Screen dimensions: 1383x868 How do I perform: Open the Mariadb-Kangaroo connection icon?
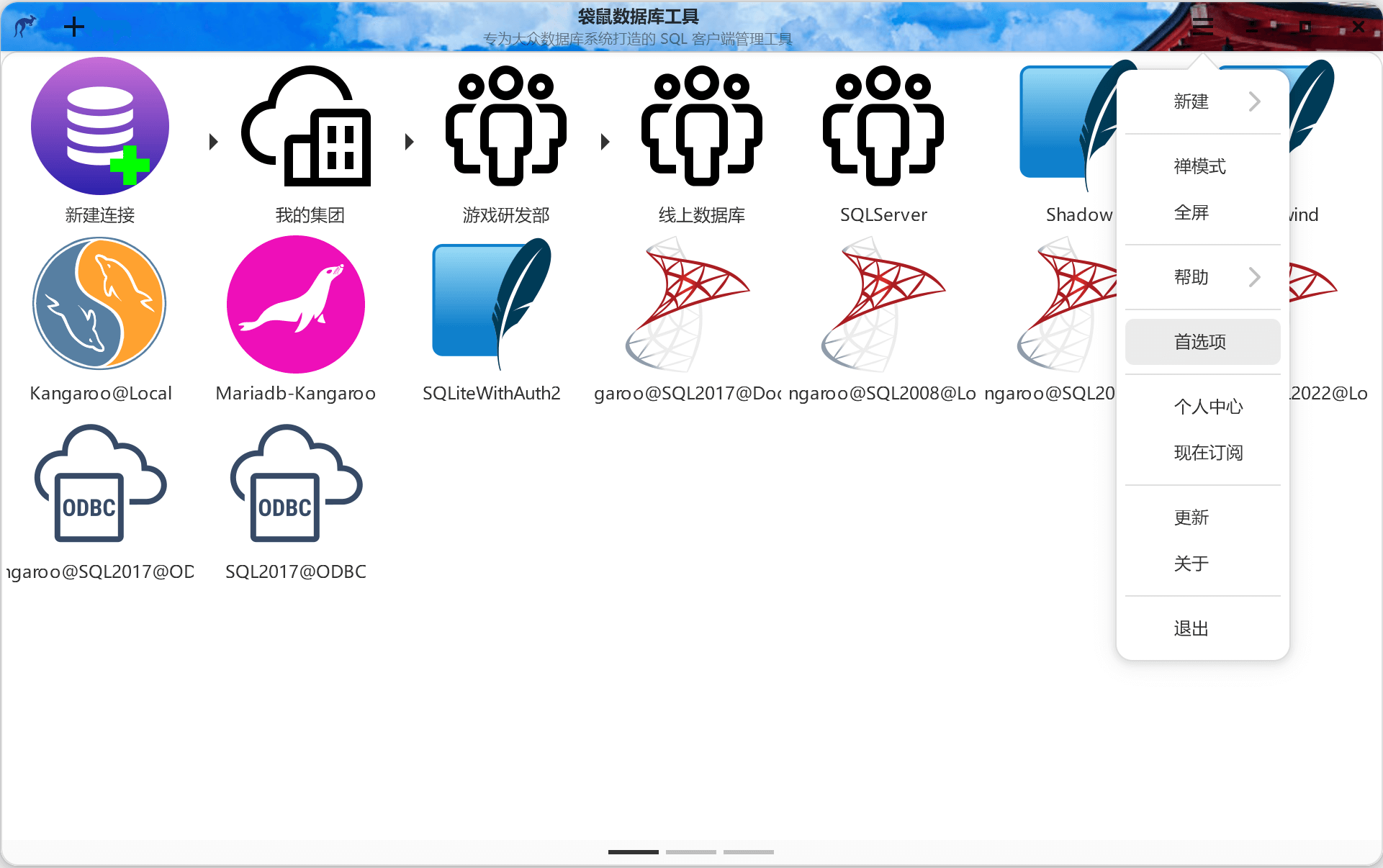296,304
